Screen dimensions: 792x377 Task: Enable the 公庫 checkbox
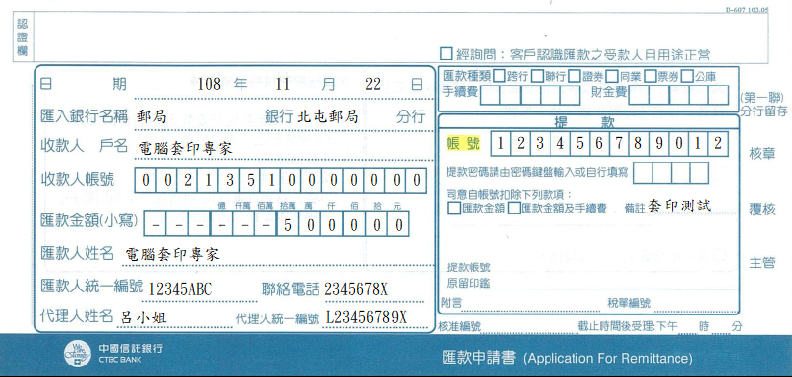[686, 76]
